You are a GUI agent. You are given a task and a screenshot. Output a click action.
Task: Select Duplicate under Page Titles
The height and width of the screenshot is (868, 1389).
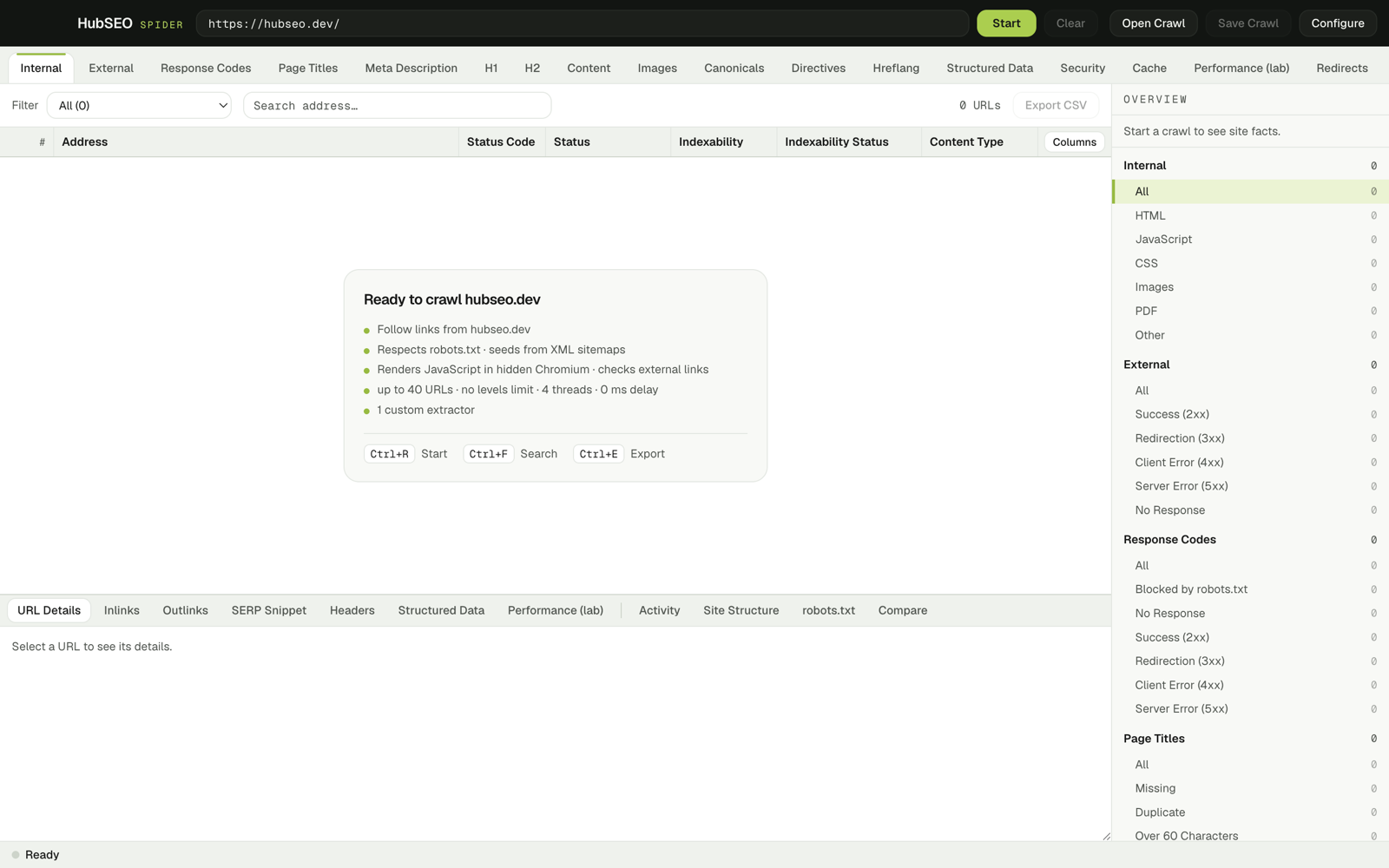tap(1250, 812)
